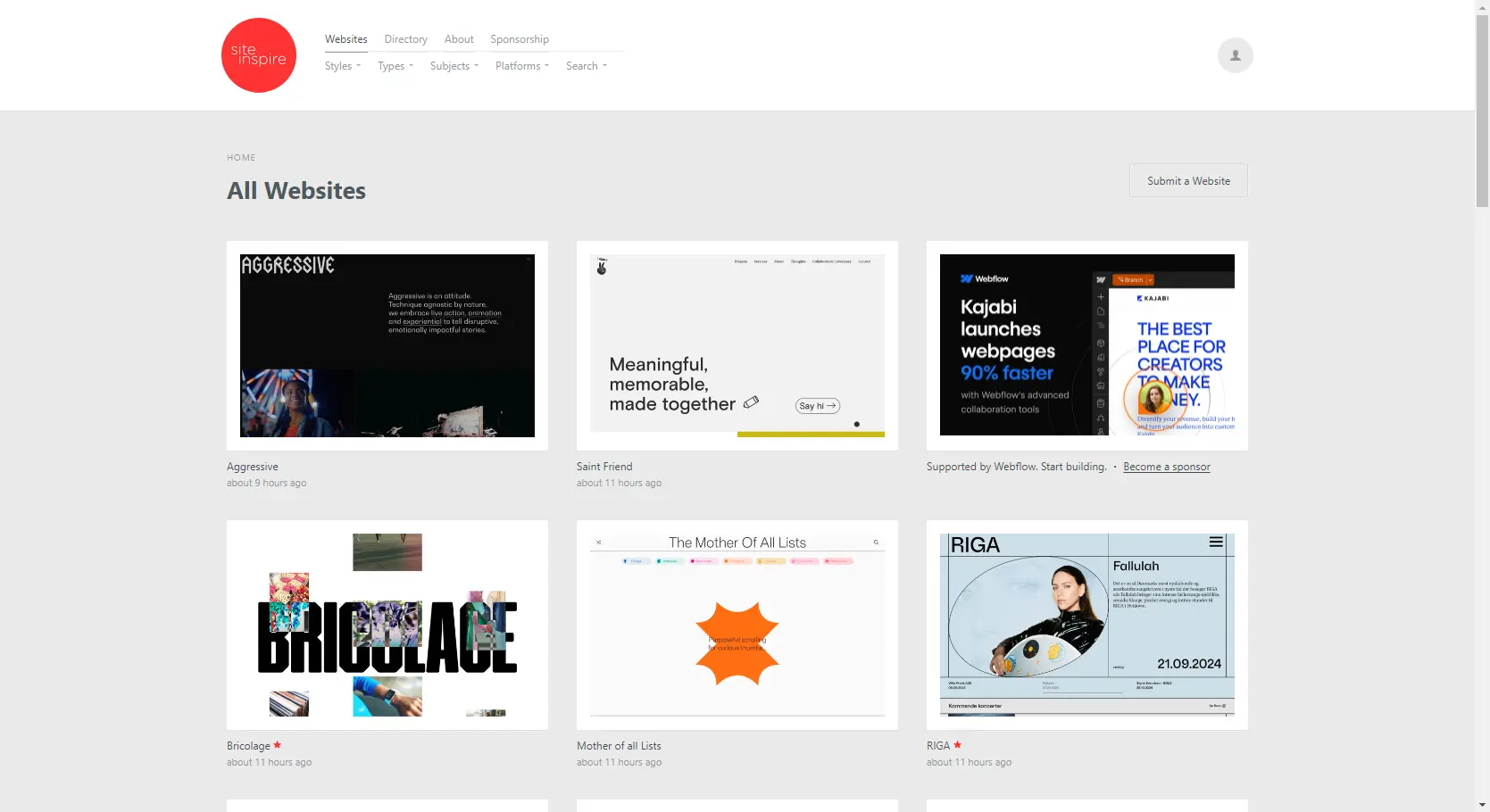View the Webflow Kajabi sponsor ad
This screenshot has height=812, width=1490.
click(1086, 345)
